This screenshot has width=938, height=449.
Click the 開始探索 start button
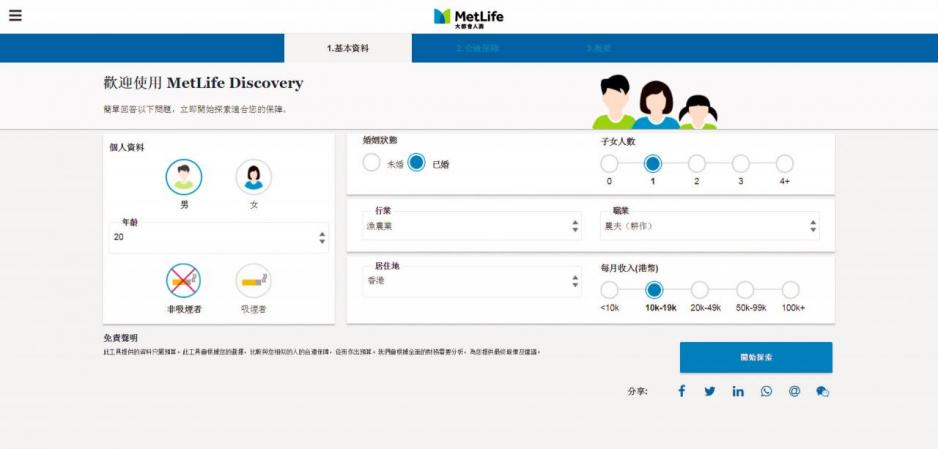pos(756,358)
